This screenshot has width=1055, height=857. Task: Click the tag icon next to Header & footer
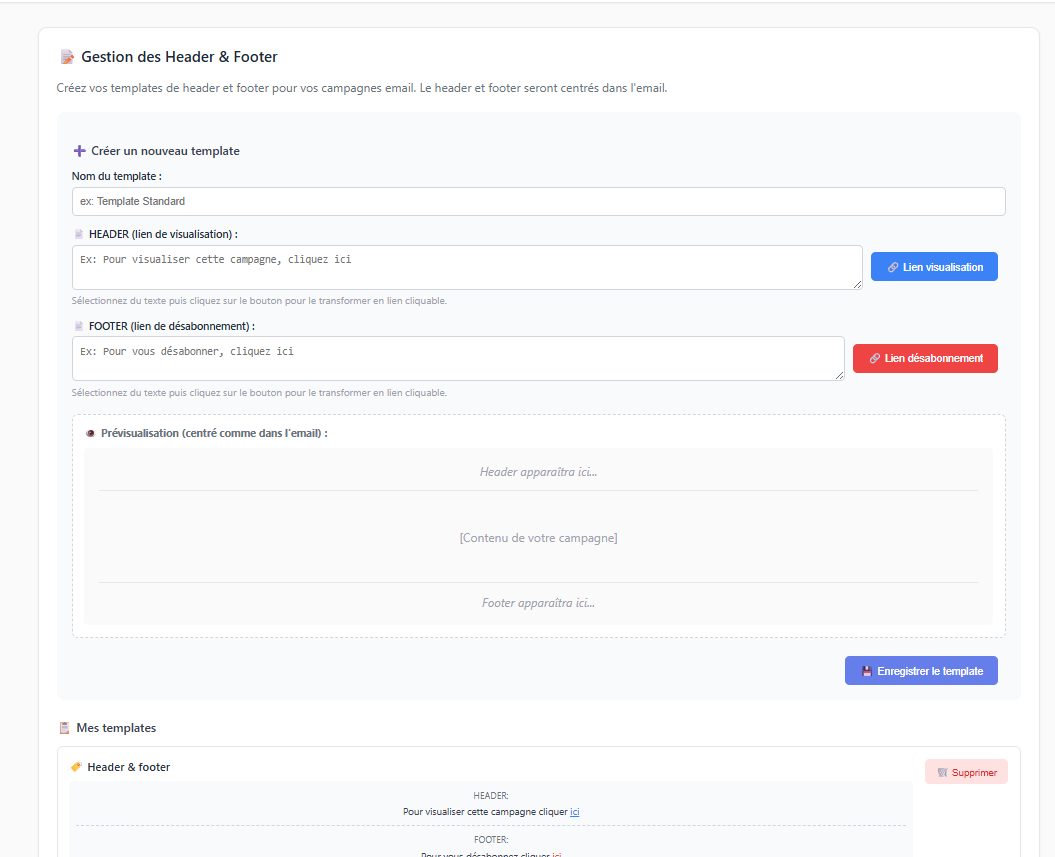click(x=76, y=767)
